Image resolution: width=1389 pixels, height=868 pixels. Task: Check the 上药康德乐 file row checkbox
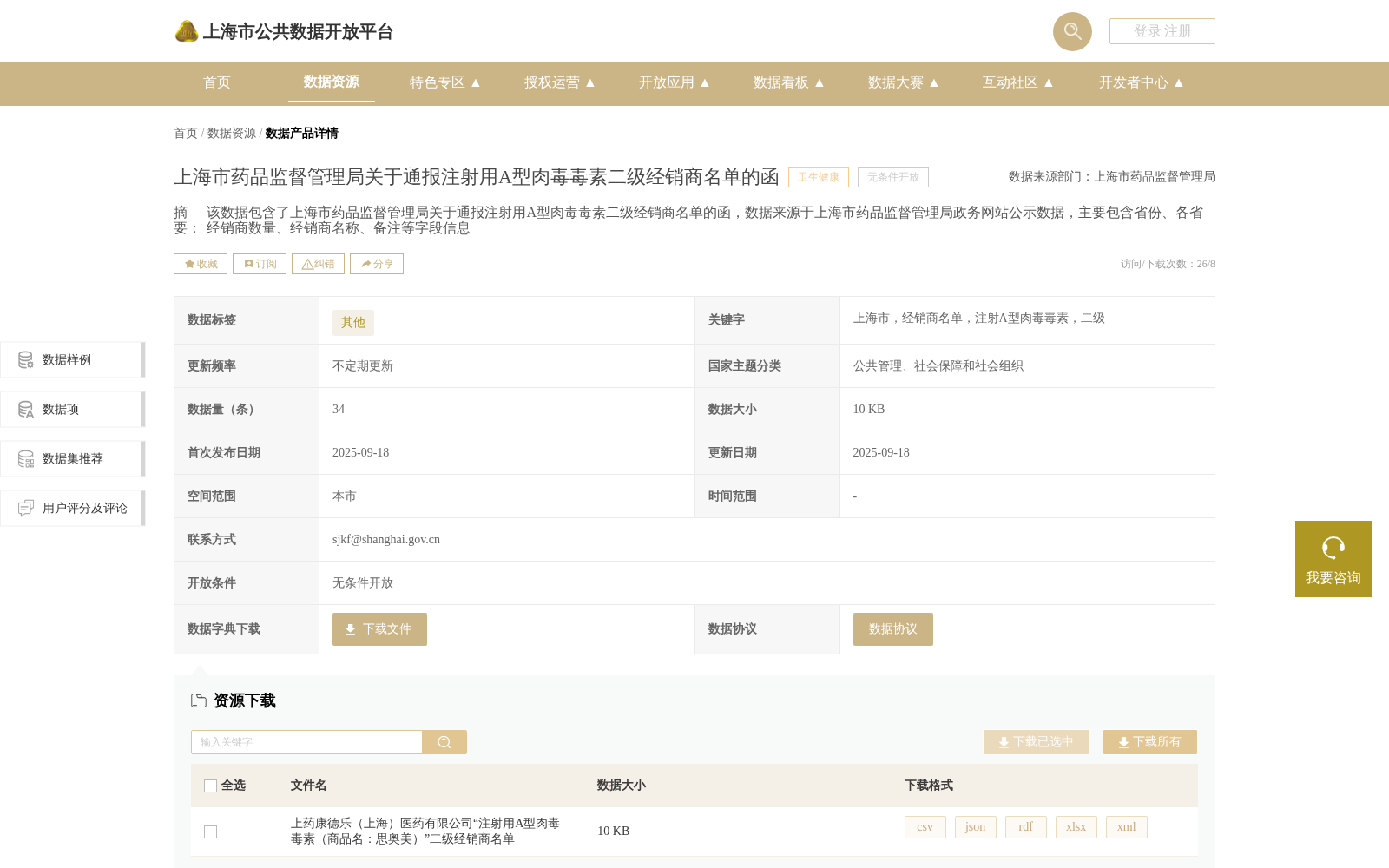point(210,832)
